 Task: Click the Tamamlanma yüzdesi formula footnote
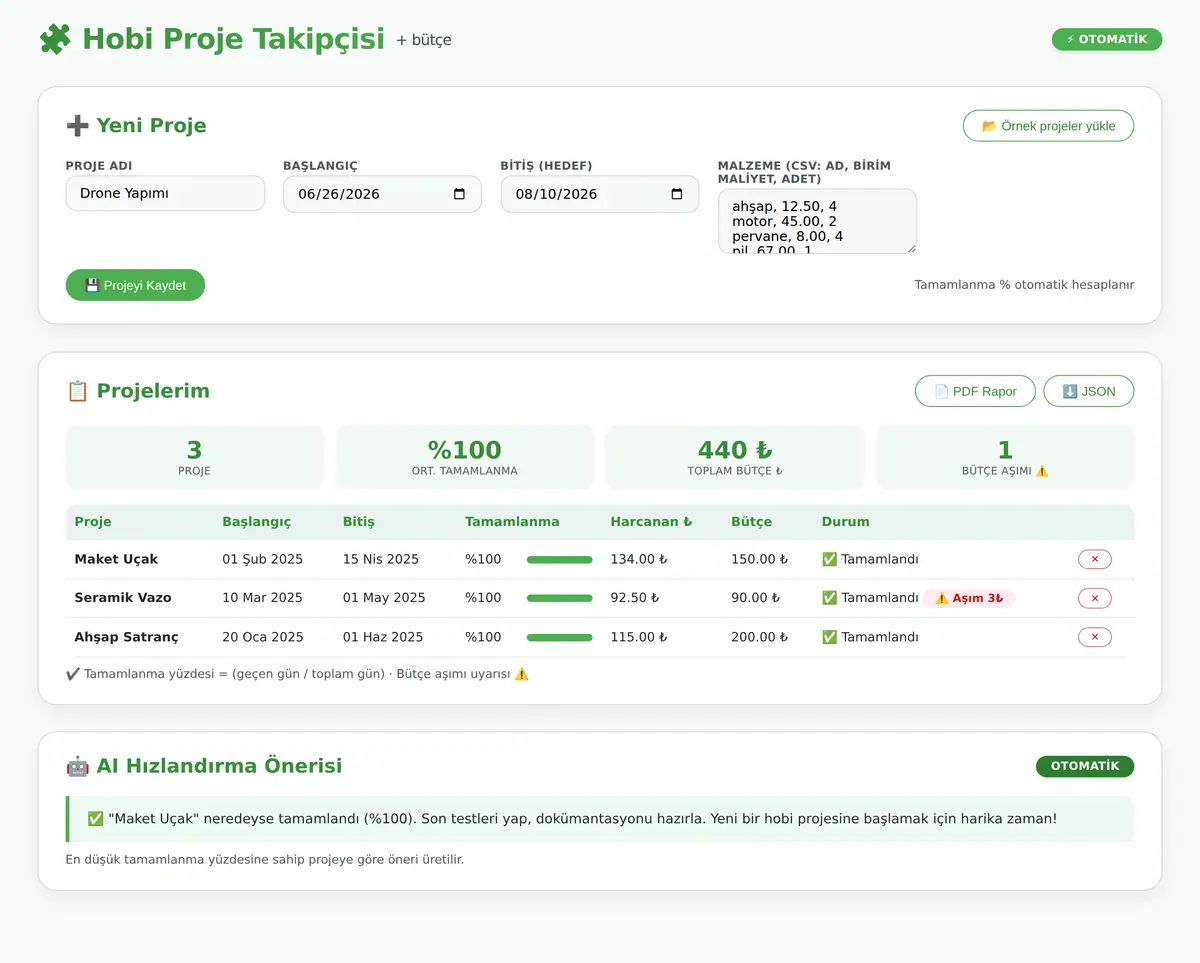[x=297, y=674]
